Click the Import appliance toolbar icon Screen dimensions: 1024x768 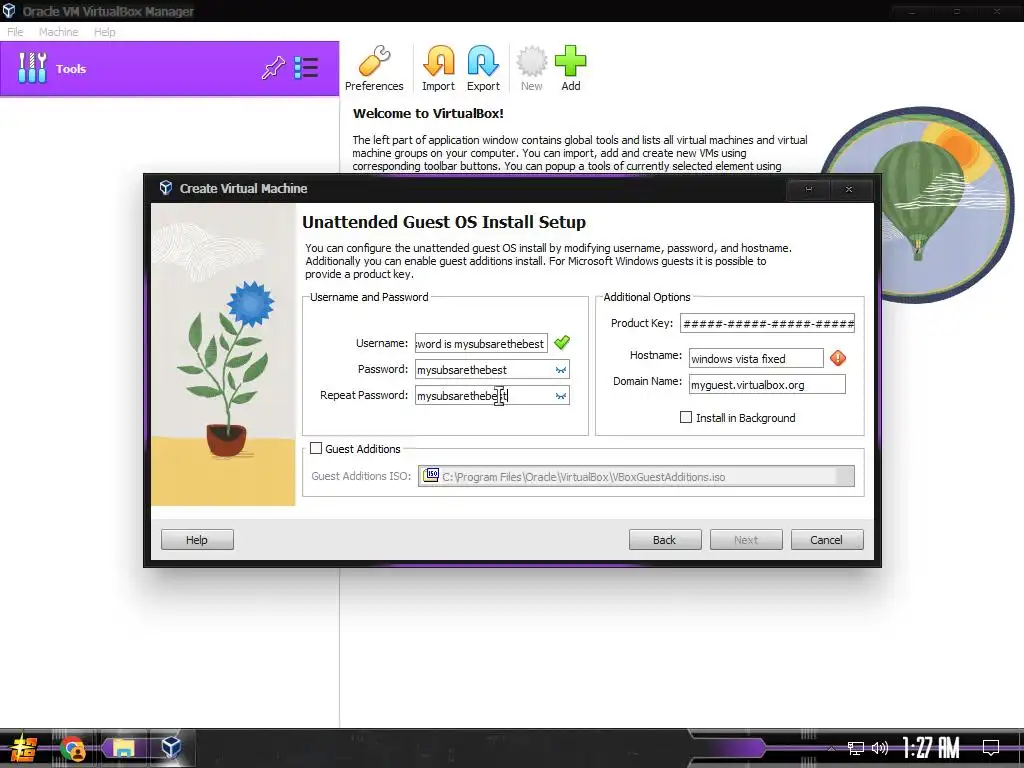(x=438, y=69)
